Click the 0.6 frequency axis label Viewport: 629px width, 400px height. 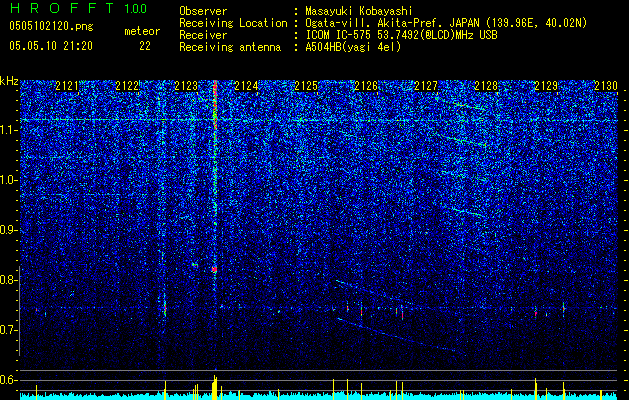point(8,380)
